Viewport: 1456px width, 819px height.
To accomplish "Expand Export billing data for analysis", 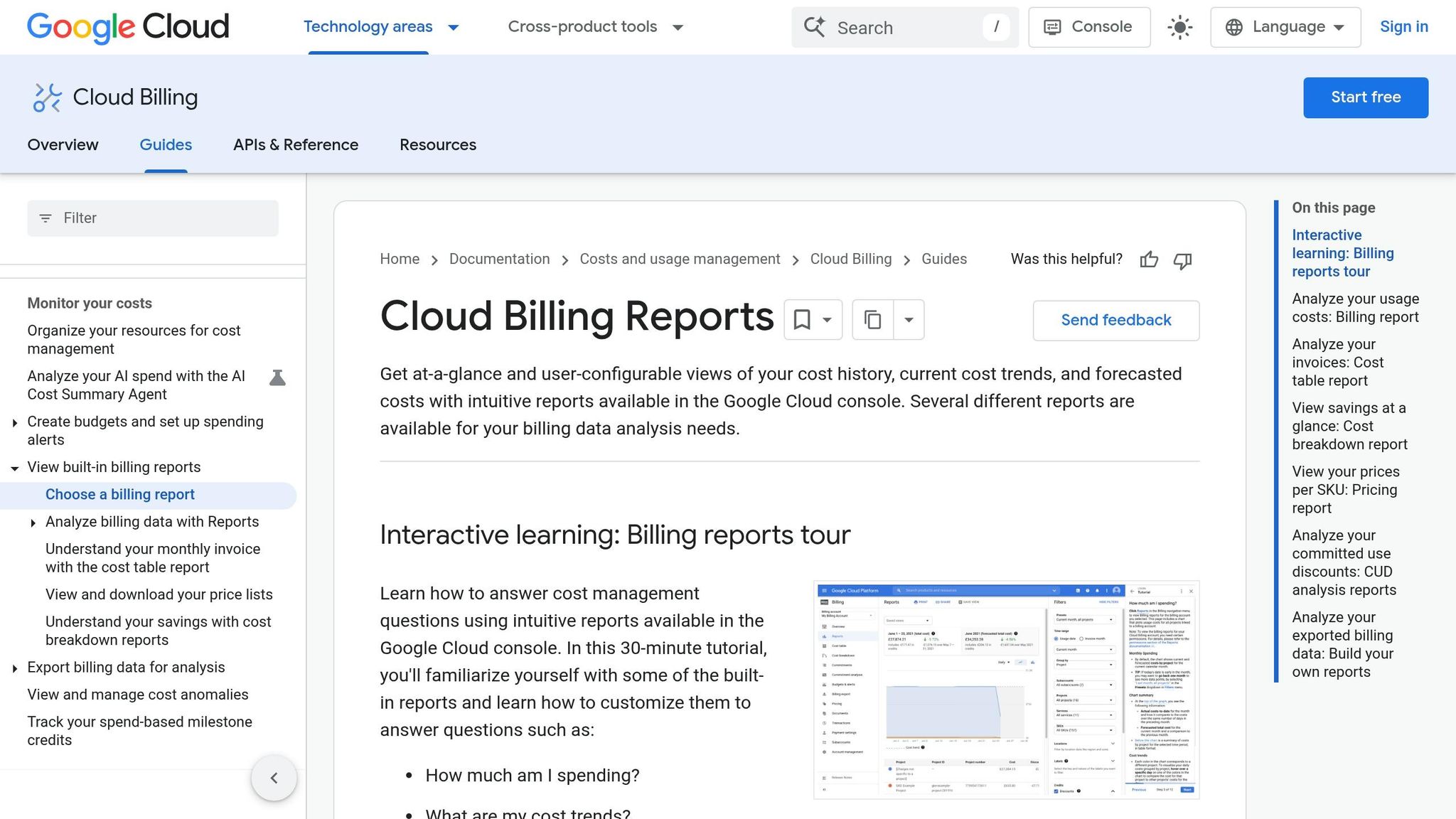I will pyautogui.click(x=14, y=668).
